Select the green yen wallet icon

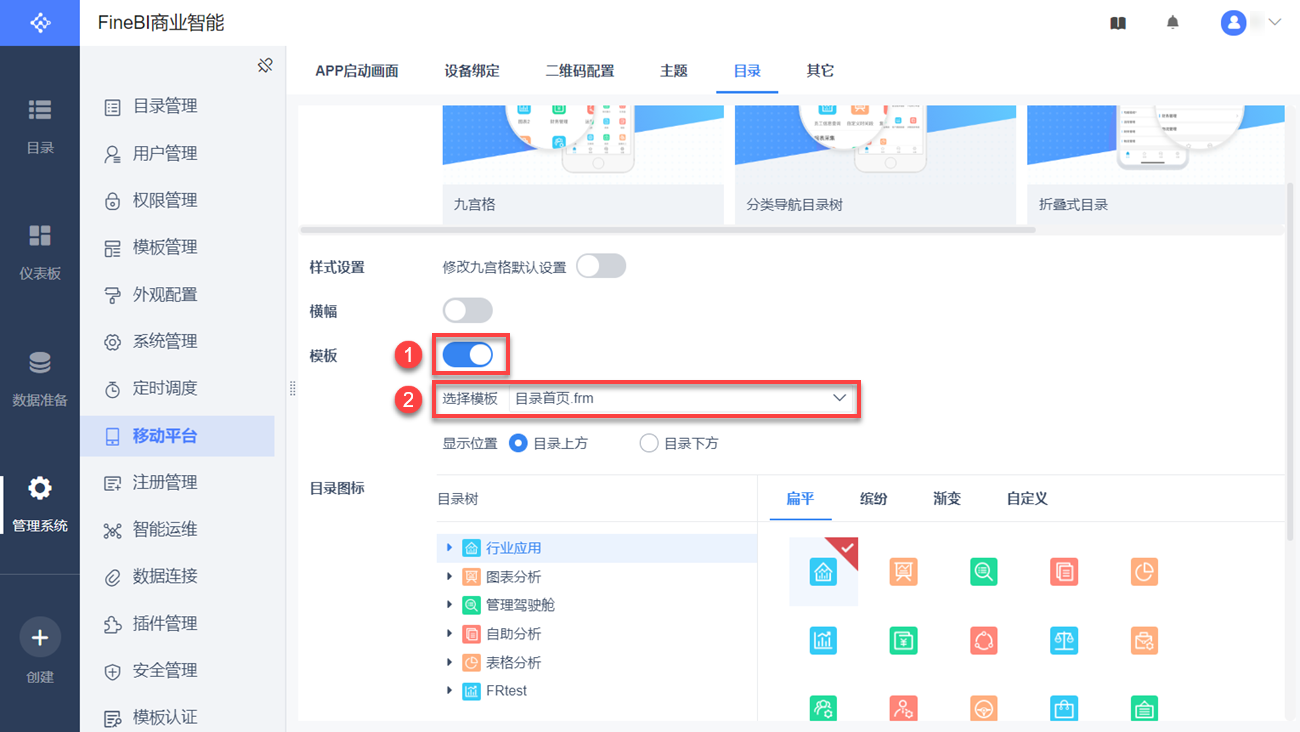point(903,640)
